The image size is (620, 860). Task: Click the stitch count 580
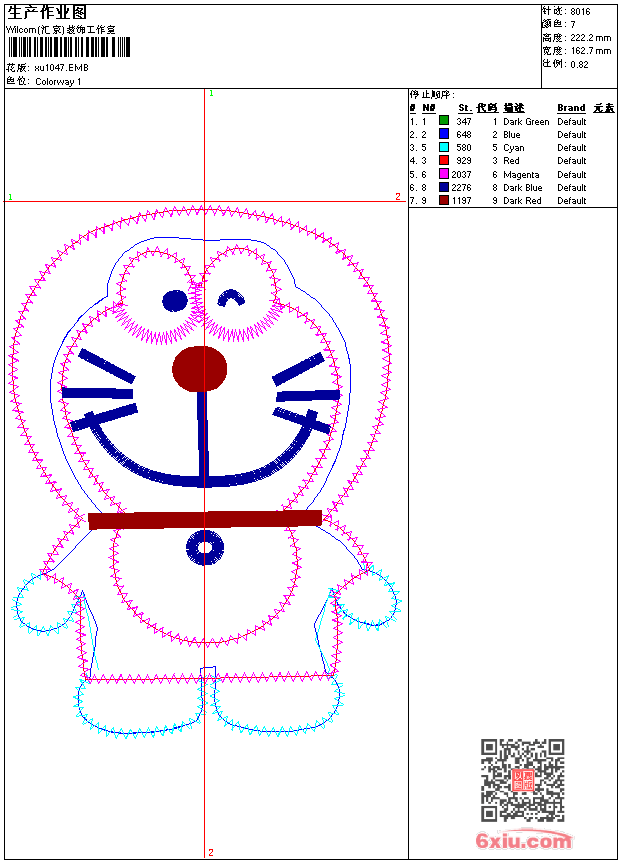point(464,148)
